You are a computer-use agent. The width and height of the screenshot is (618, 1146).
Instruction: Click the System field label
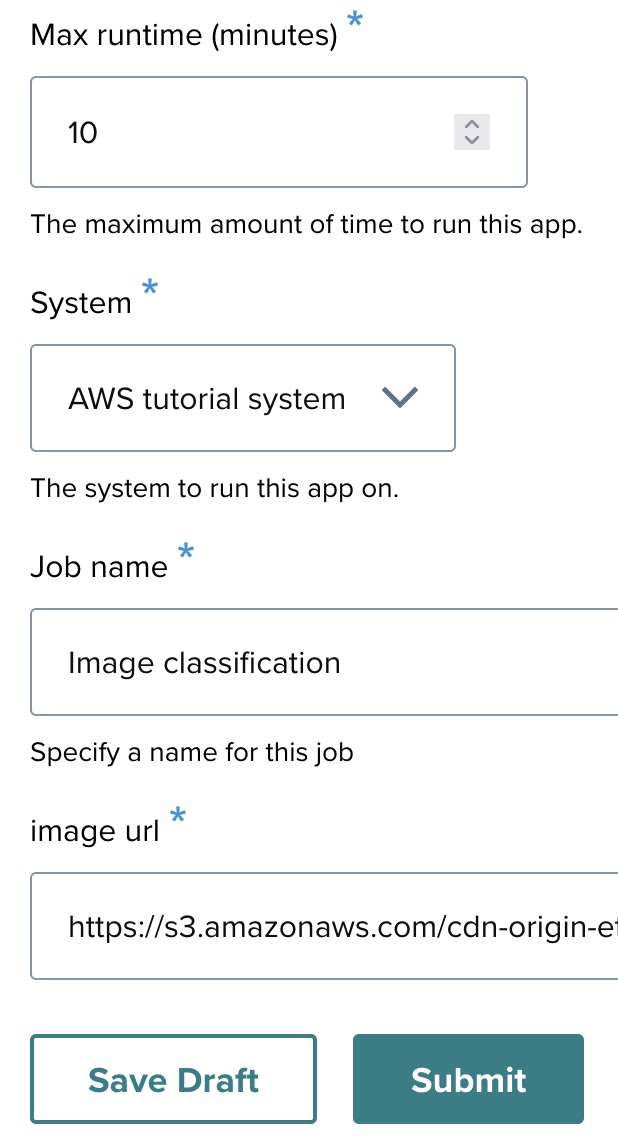pos(81,303)
